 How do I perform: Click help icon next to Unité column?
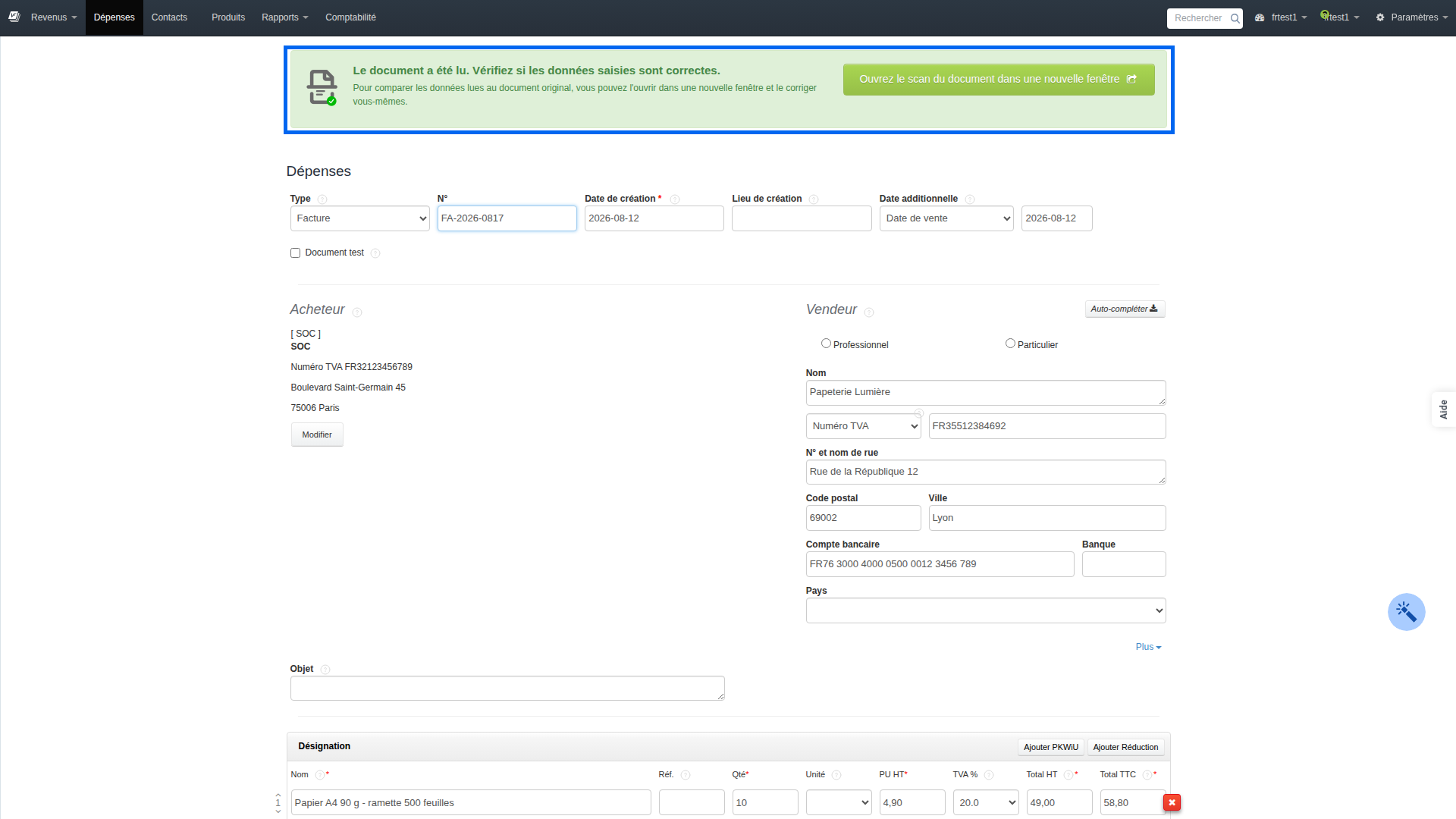pos(836,775)
